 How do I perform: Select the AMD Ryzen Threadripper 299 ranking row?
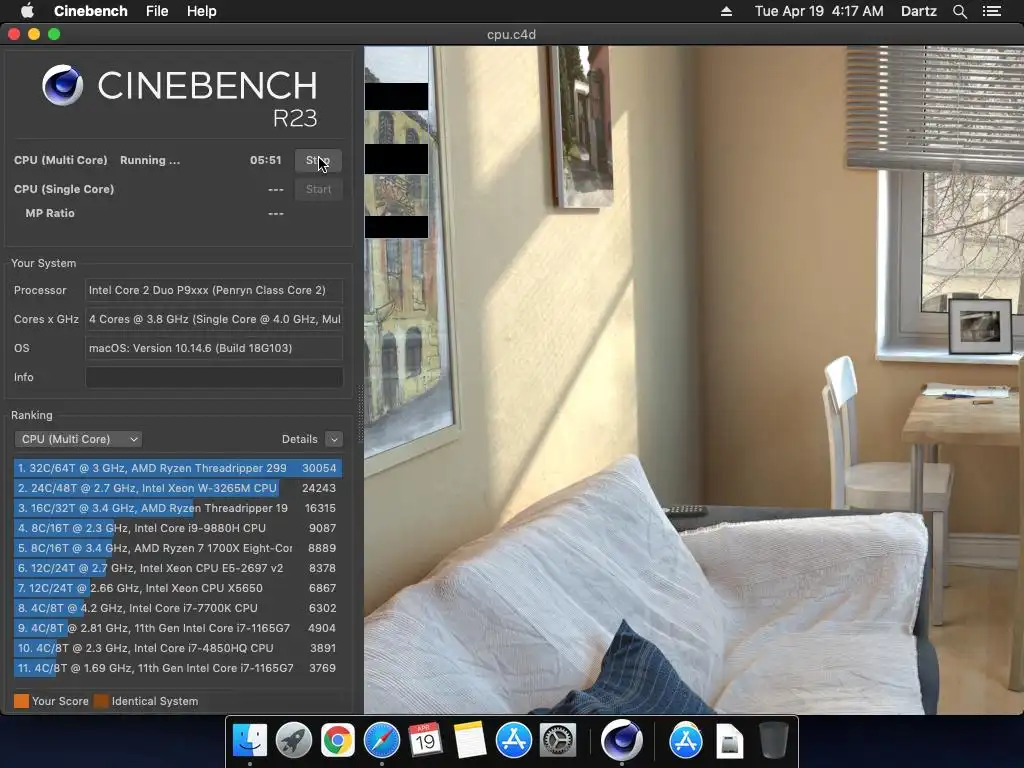tap(178, 468)
